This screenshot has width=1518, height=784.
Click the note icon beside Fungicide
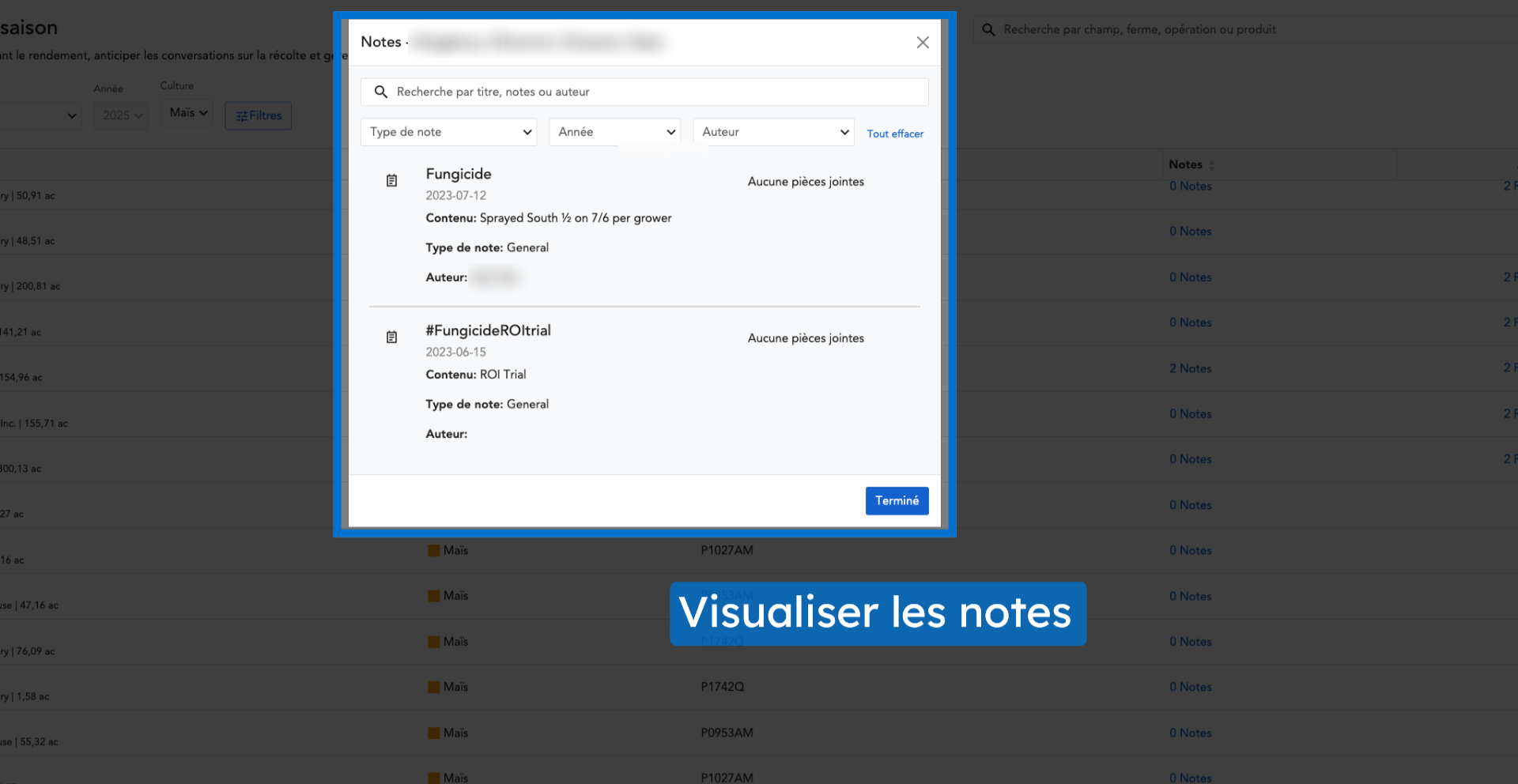pyautogui.click(x=391, y=181)
